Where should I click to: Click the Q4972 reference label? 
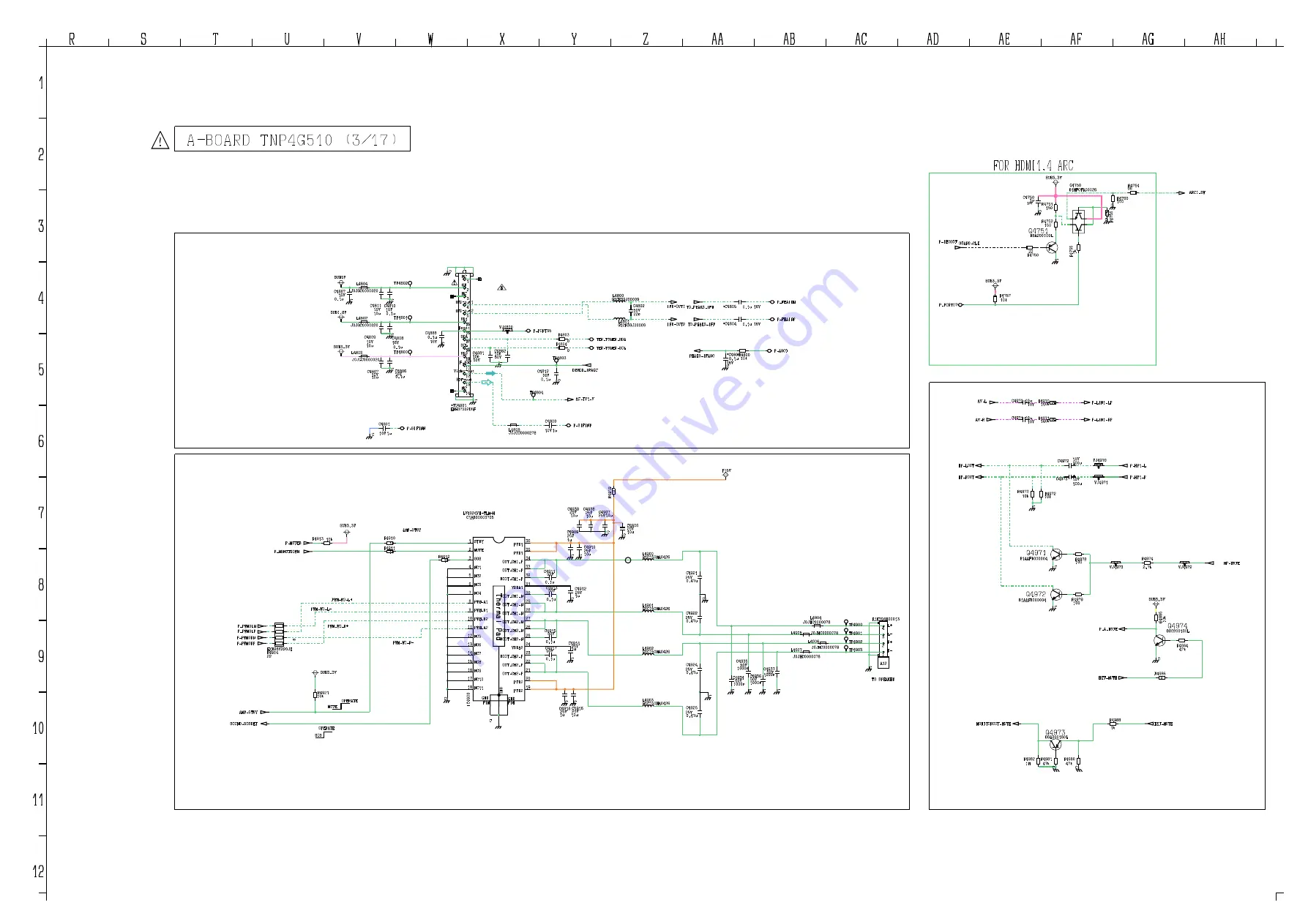point(1036,595)
